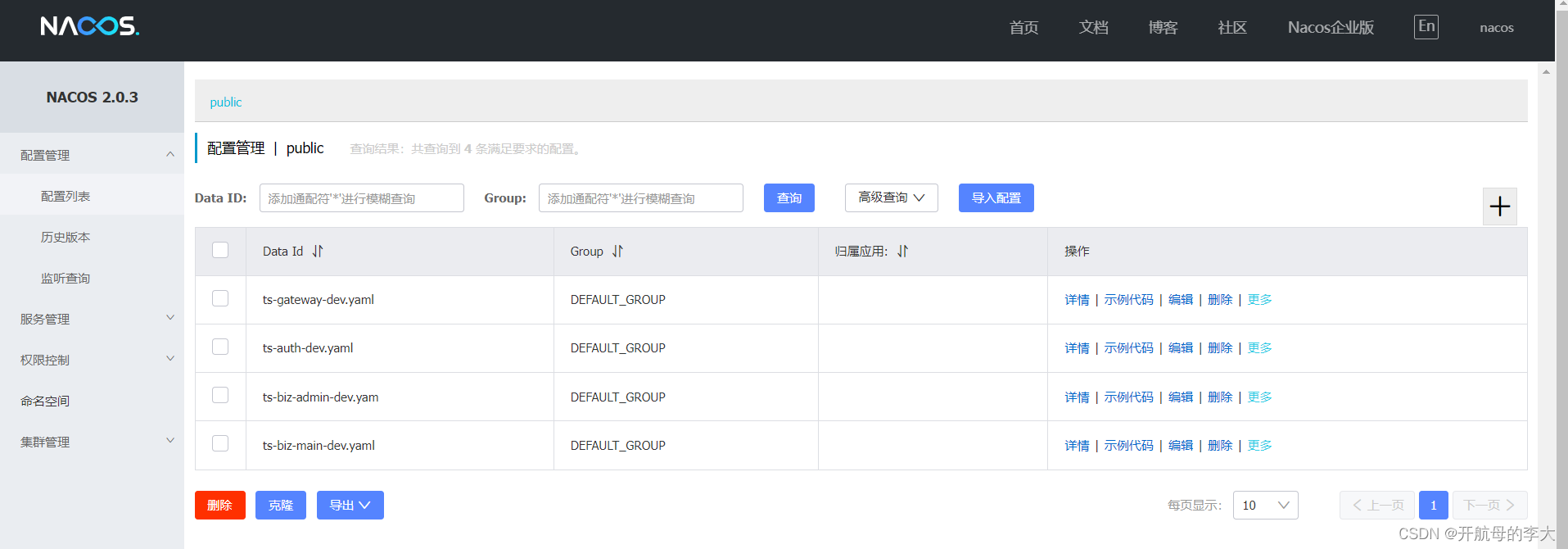Viewport: 1568px width, 549px height.
Task: Open 配置列表 in the sidebar
Action: (66, 197)
